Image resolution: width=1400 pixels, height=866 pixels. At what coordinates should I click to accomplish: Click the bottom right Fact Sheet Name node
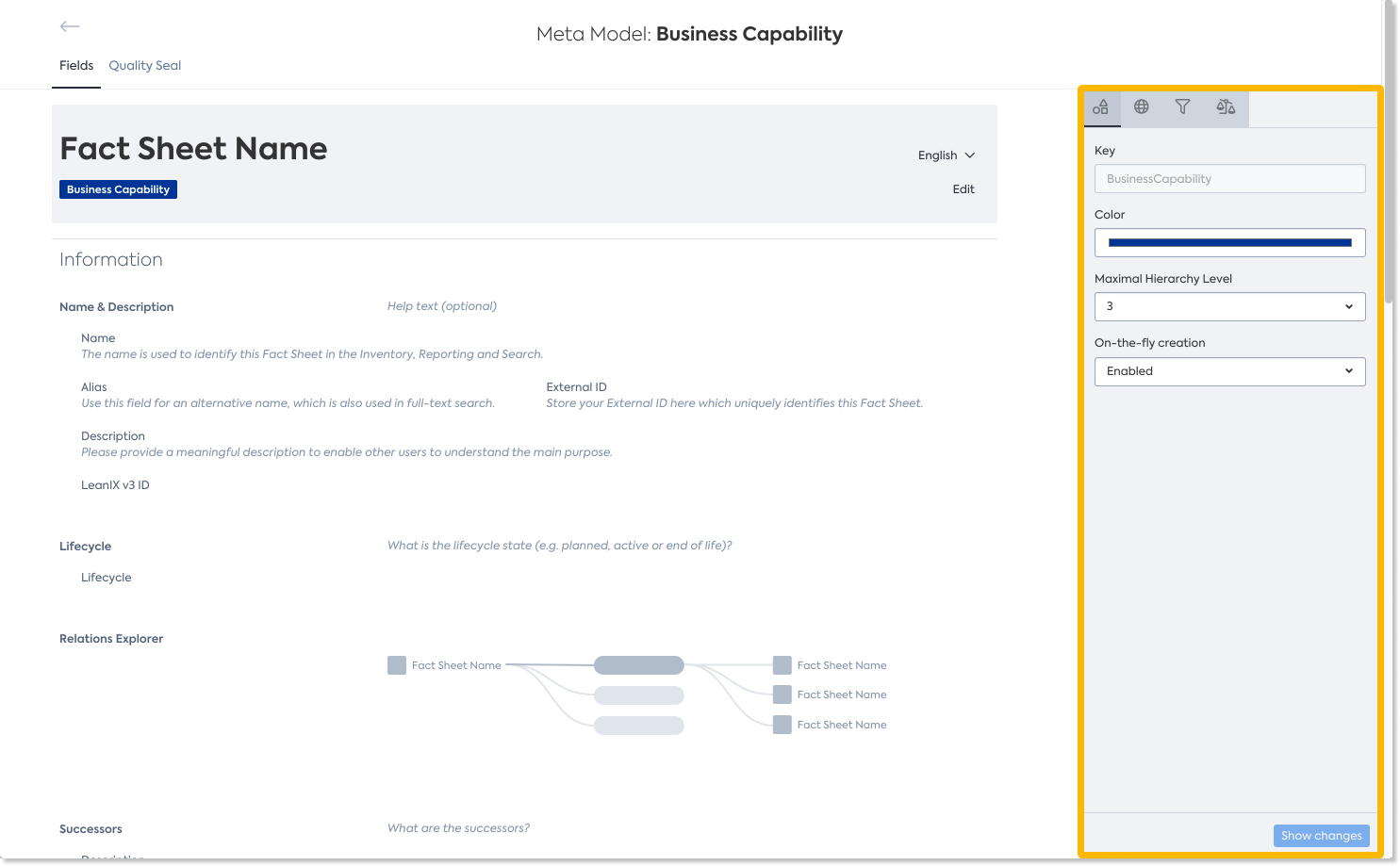tap(830, 725)
